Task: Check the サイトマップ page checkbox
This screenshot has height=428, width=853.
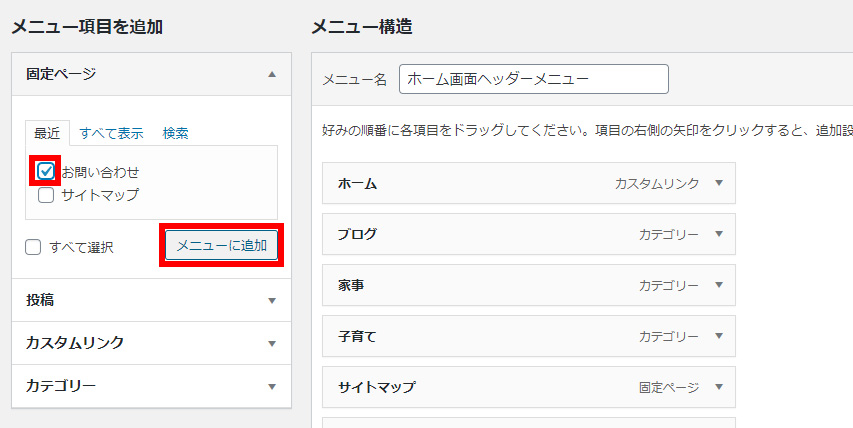Action: click(x=45, y=195)
